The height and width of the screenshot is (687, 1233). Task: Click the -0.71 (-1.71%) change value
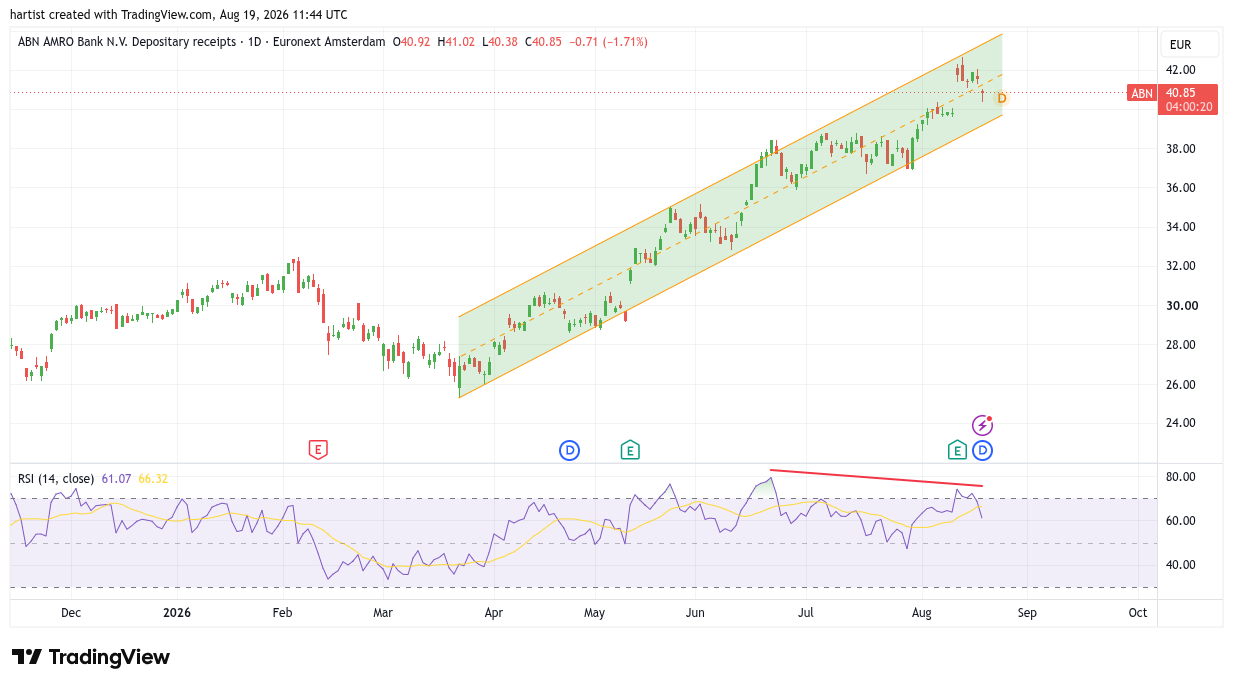coord(609,42)
